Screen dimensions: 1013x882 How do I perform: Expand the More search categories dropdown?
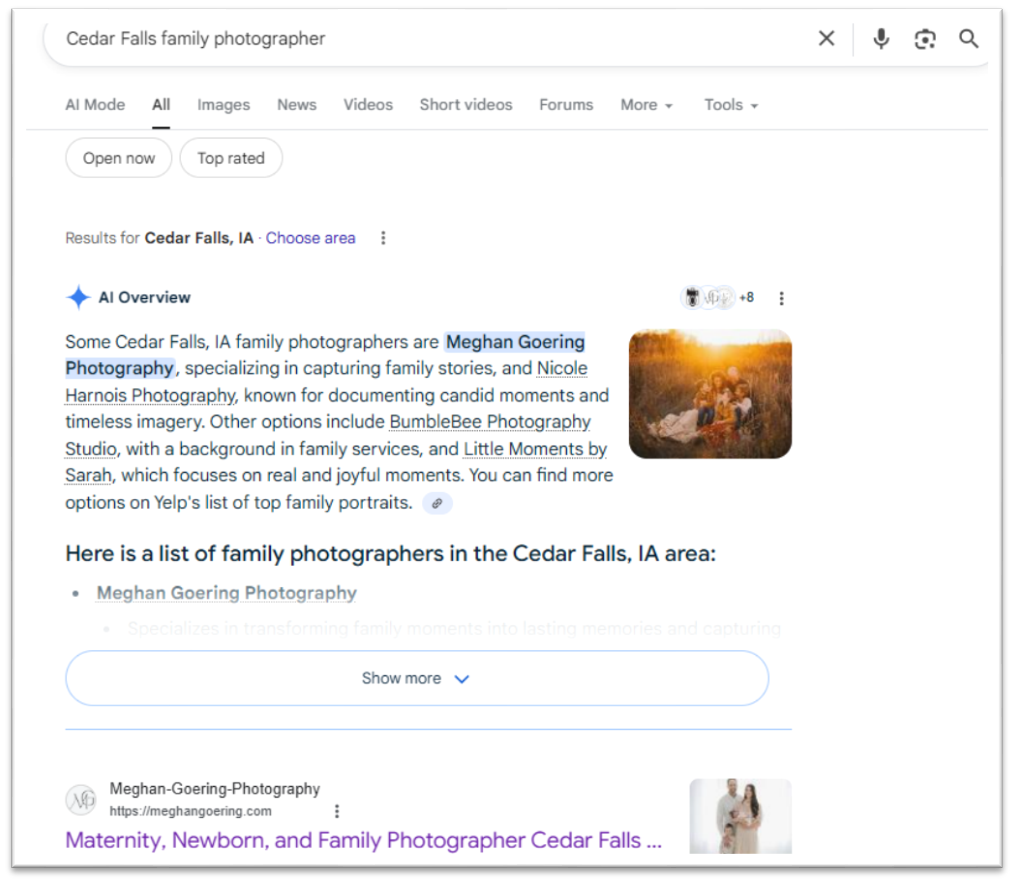point(646,105)
